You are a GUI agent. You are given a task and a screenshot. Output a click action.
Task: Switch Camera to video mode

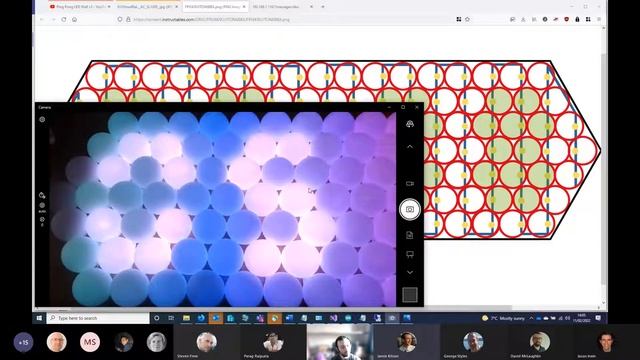410,184
